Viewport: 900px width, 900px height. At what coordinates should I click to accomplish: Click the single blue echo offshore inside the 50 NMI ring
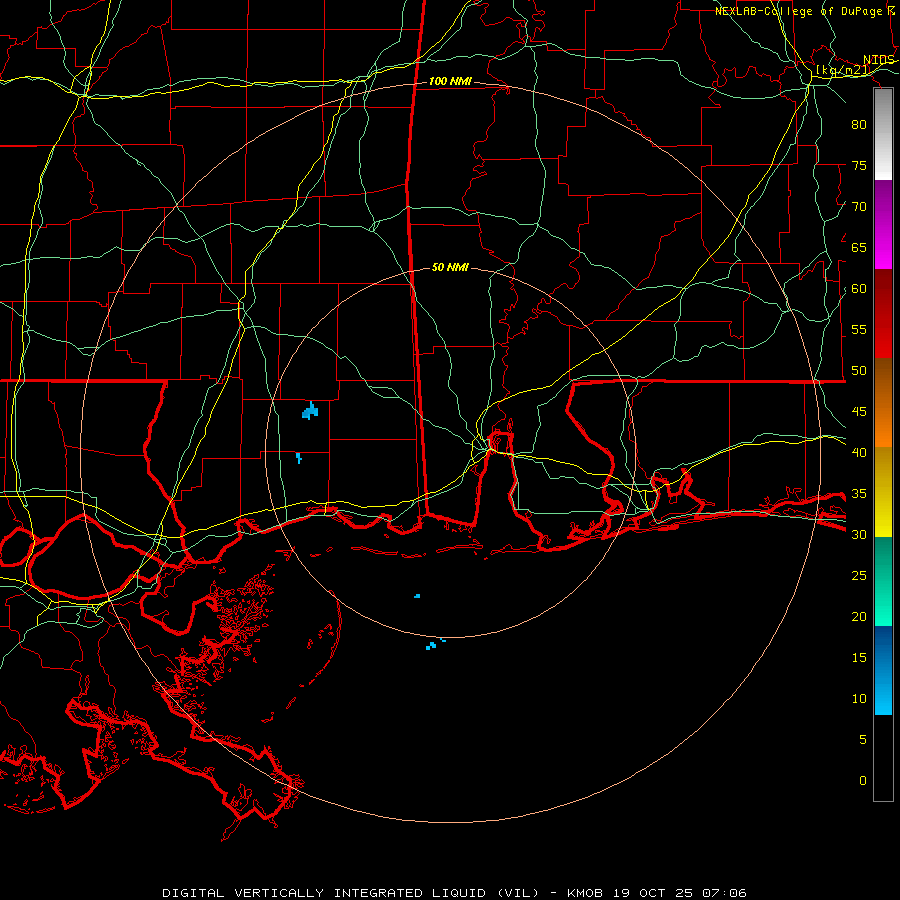[x=417, y=596]
